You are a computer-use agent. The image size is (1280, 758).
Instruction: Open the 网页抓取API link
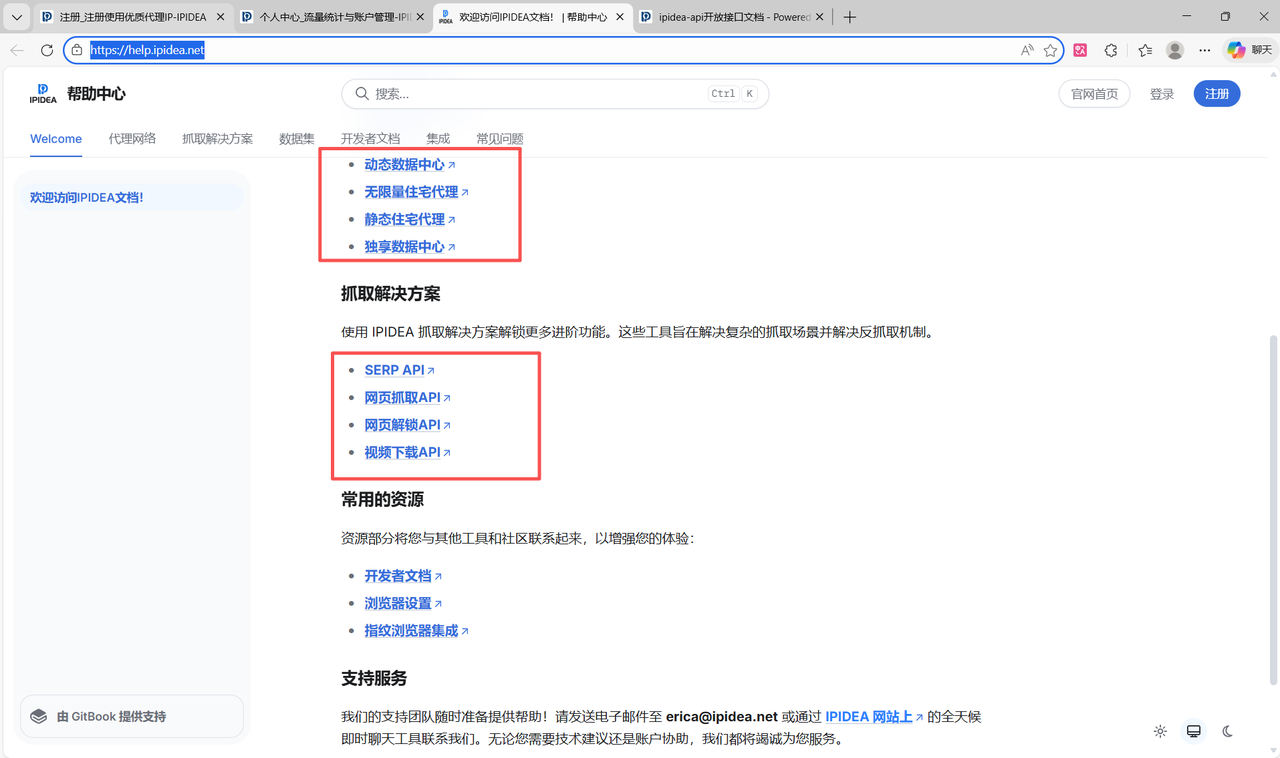(407, 398)
